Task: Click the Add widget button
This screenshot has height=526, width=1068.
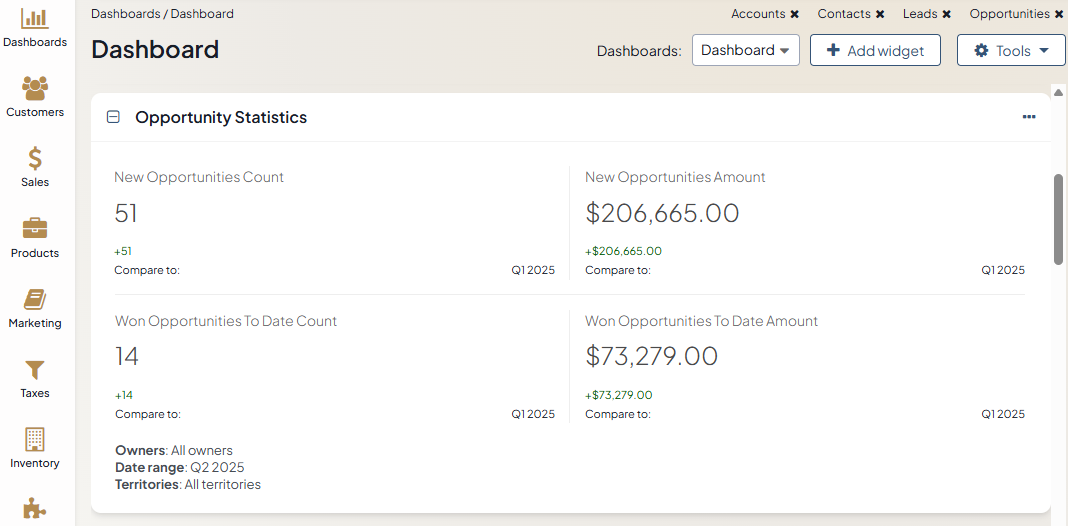Action: click(x=874, y=50)
